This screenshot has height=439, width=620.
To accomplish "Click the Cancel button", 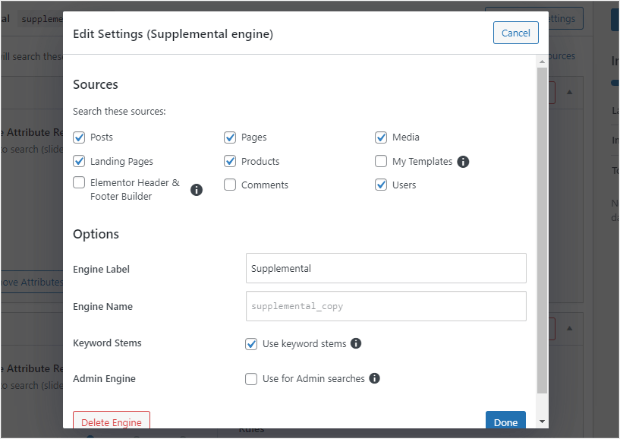I will [516, 33].
